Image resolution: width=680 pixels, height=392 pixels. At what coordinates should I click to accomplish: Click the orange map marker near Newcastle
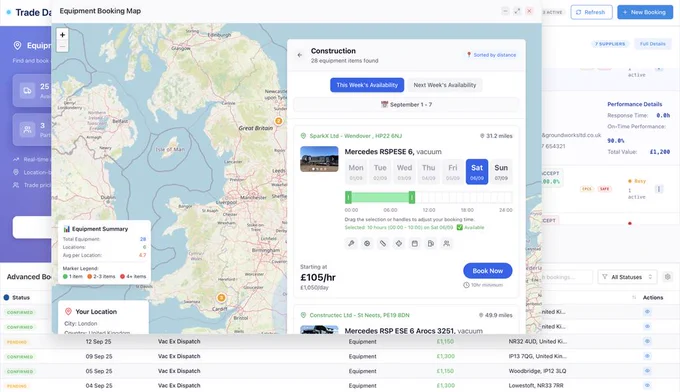click(x=279, y=121)
